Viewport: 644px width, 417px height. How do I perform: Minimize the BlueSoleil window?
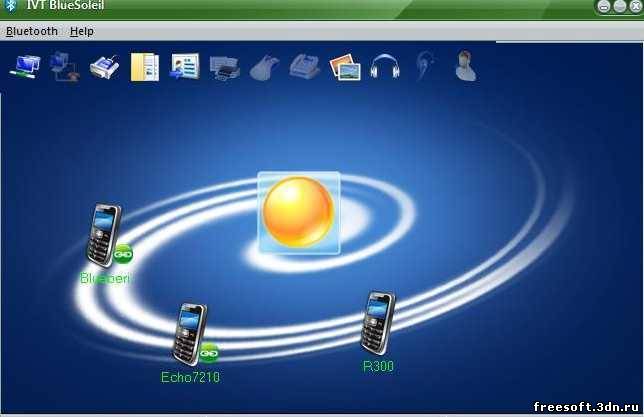(604, 6)
